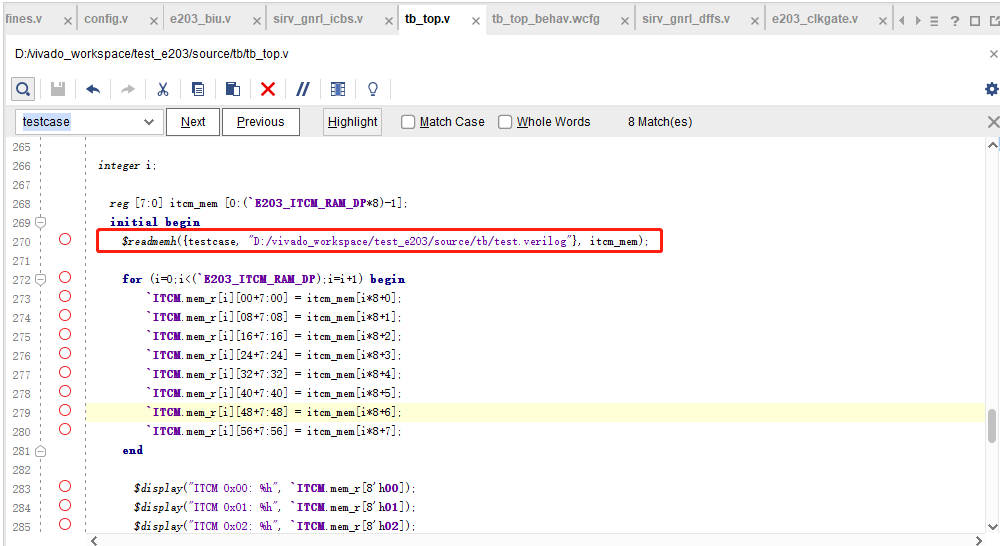Viewport: 1000px width, 546px height.
Task: Click the Highlight button
Action: (x=352, y=122)
